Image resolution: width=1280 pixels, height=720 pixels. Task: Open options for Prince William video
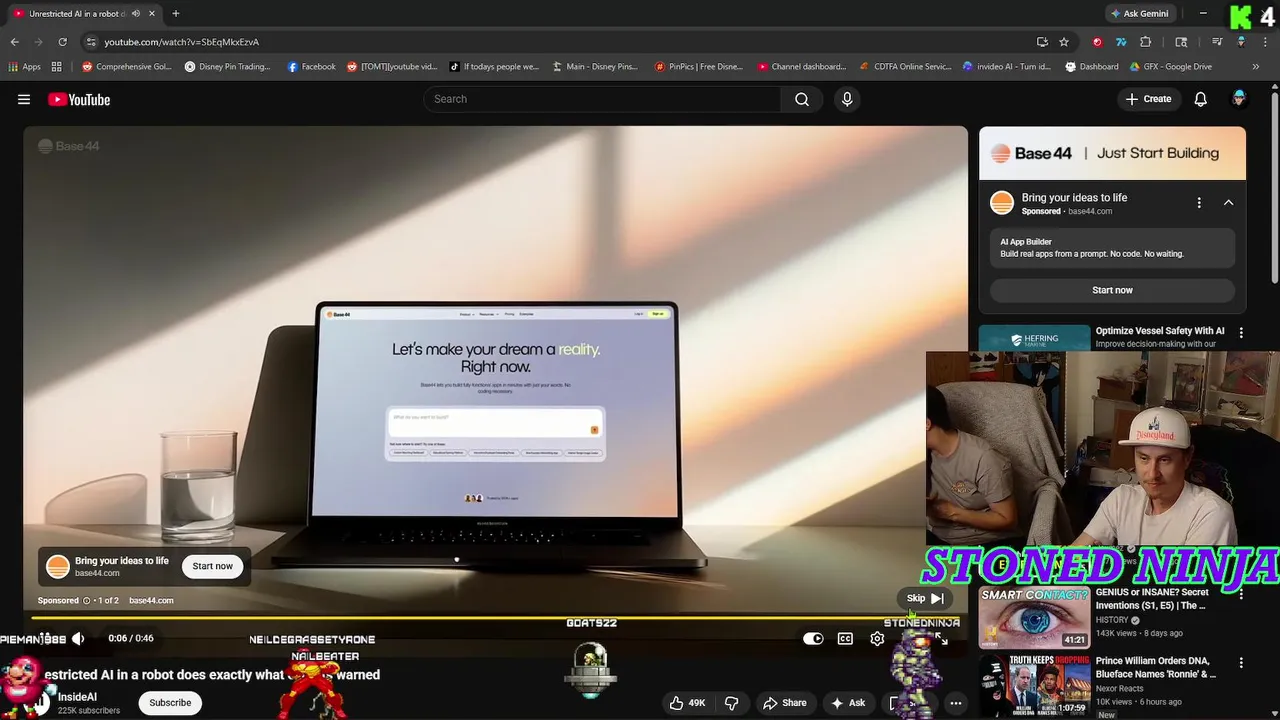[x=1241, y=663]
